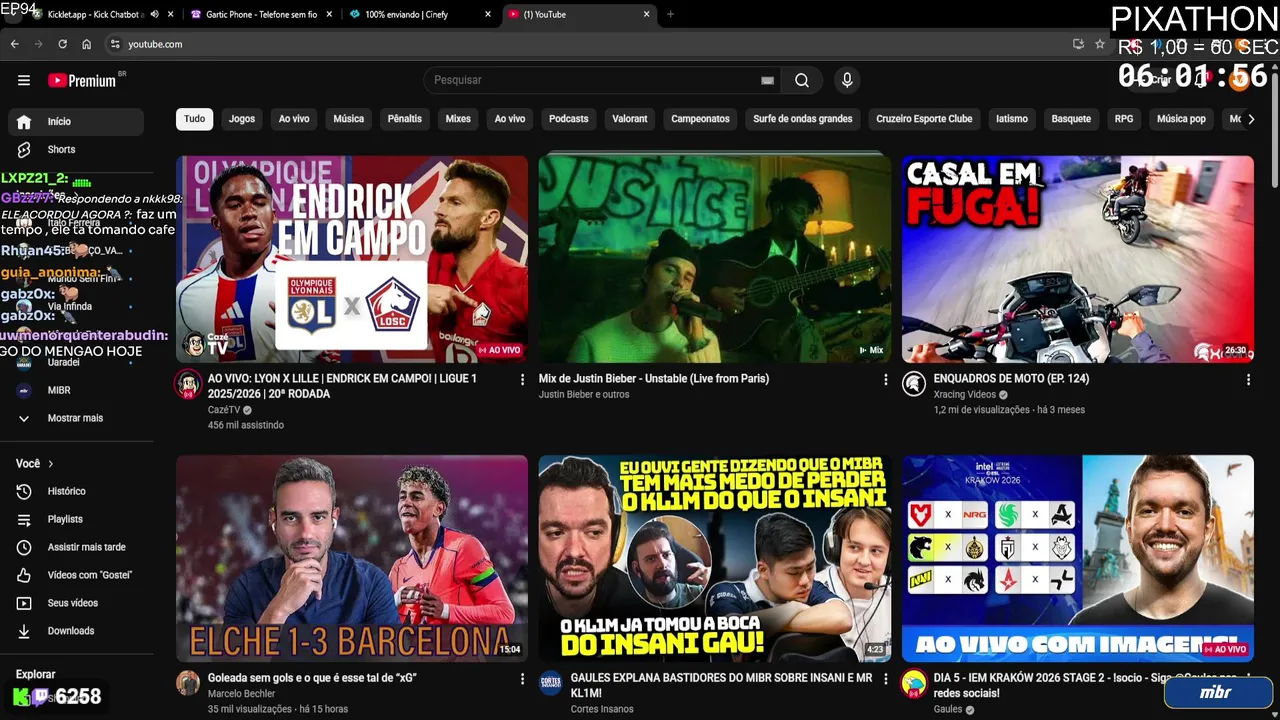The height and width of the screenshot is (720, 1280).
Task: Select the Podcasts filter chip
Action: coord(568,119)
